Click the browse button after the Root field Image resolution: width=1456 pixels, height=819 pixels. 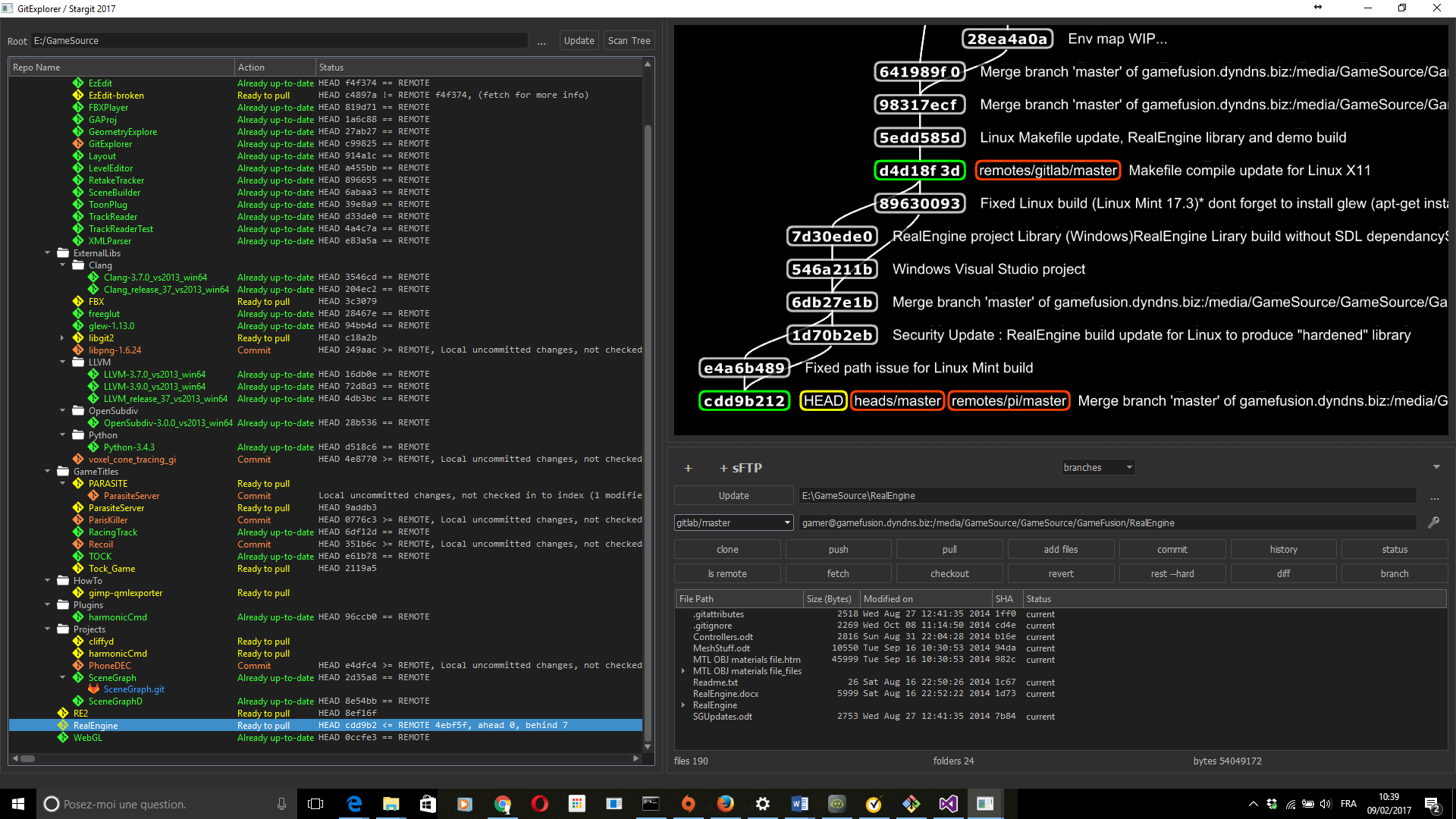point(541,42)
